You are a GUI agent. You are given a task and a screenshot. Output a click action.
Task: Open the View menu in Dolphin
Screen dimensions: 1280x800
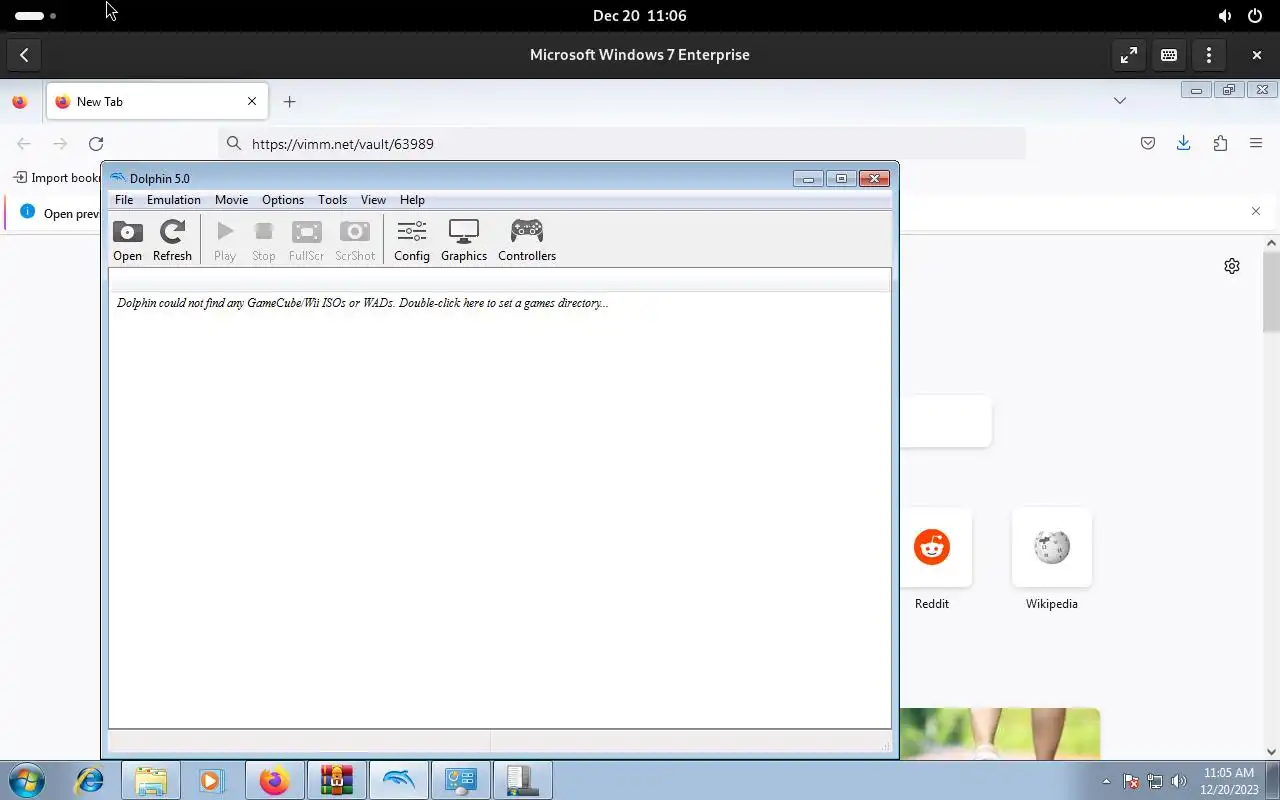(373, 200)
